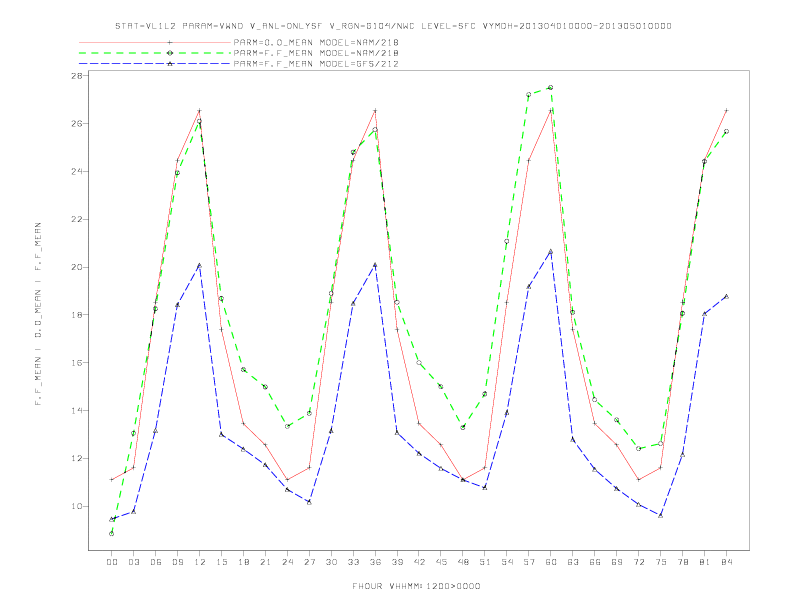This screenshot has height=612, width=792.
Task: Click x-axis tick label 09
Action: pyautogui.click(x=177, y=562)
